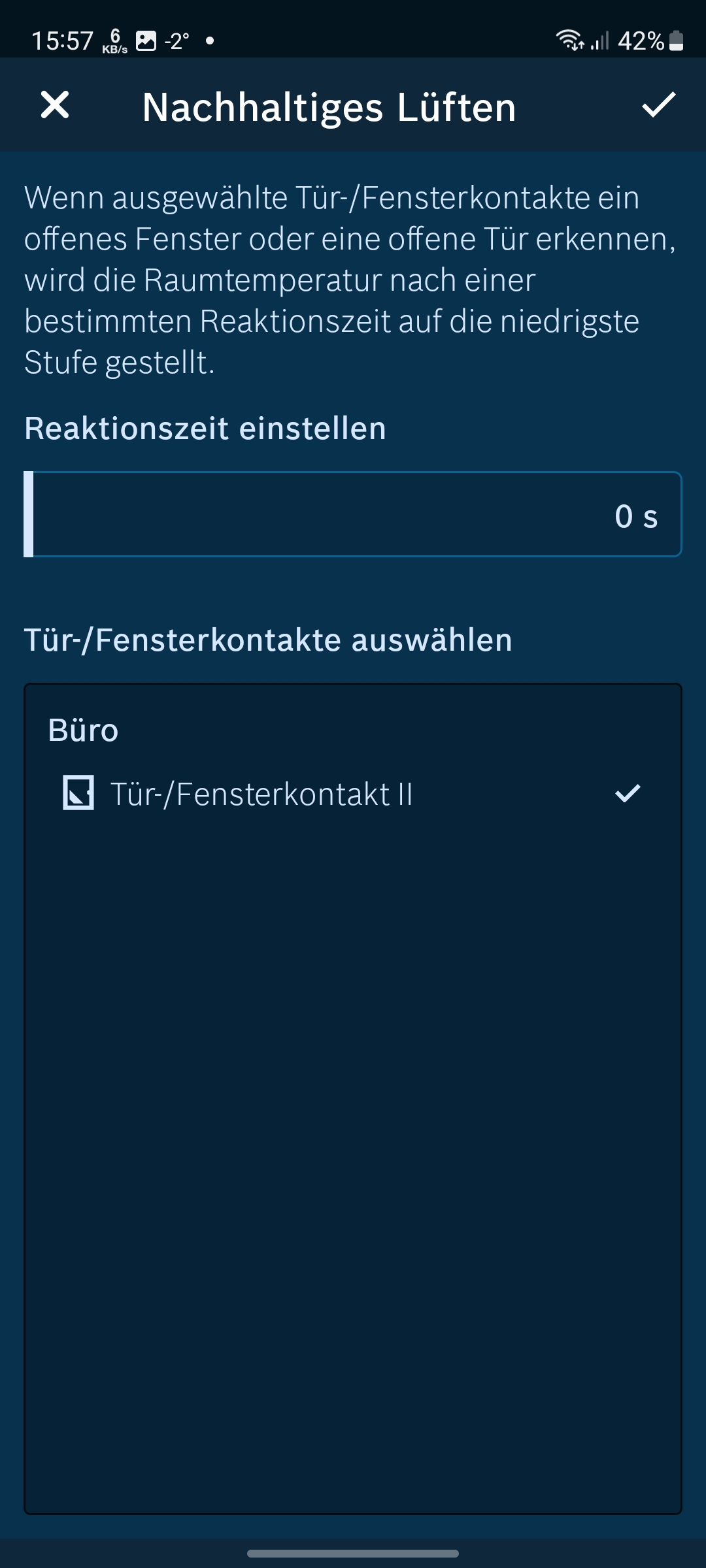Tap the battery icon in status bar

(x=677, y=41)
